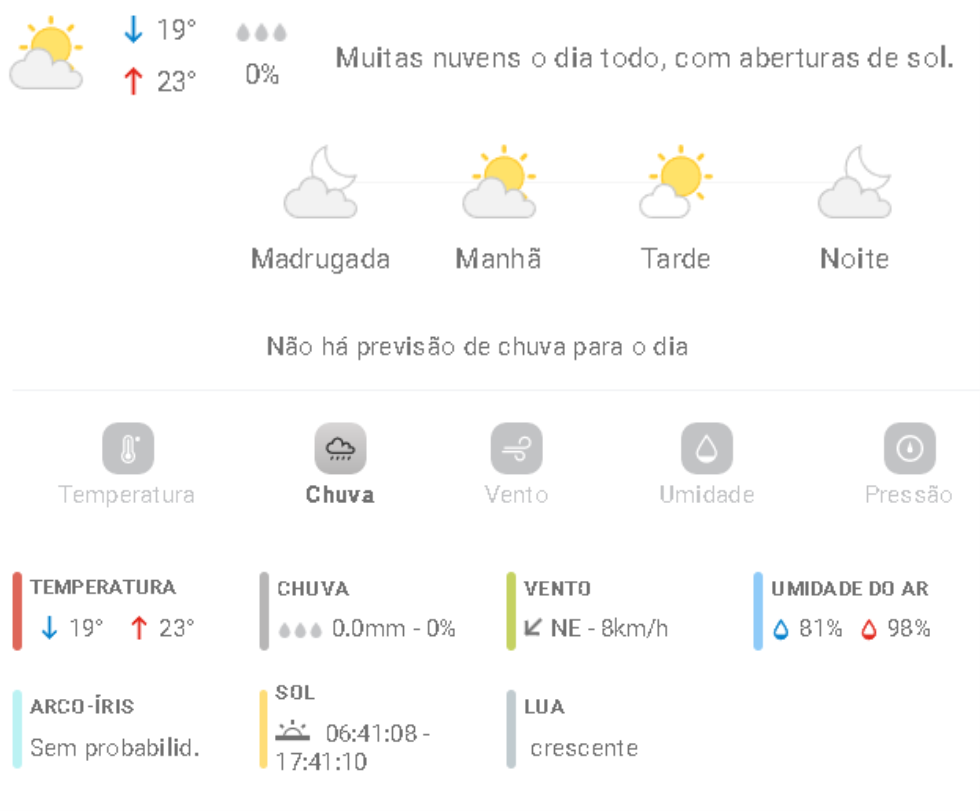Click the daily summary partly cloudy icon
The height and width of the screenshot is (811, 980).
click(46, 53)
